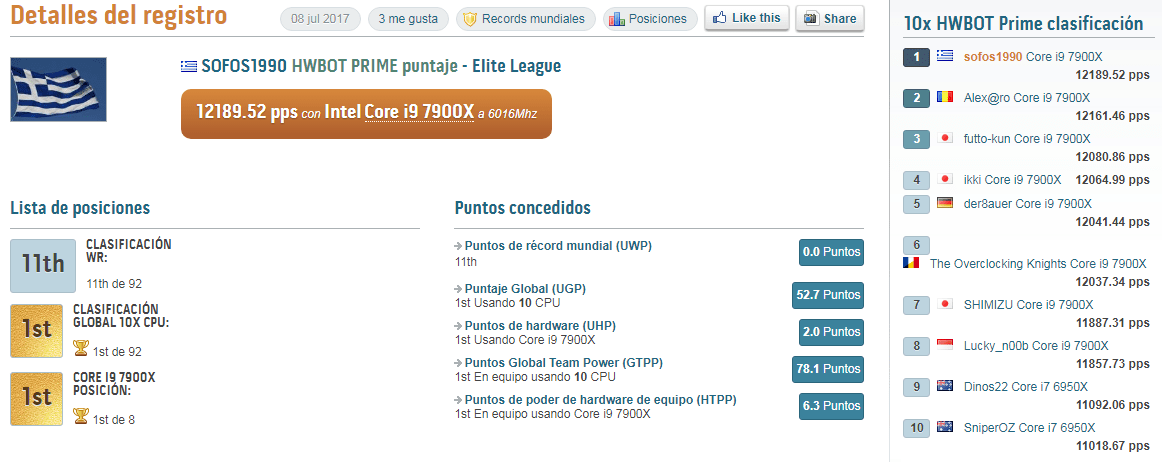Click Japanese flag beside SHIMIZU
1162x462 pixels.
(945, 303)
